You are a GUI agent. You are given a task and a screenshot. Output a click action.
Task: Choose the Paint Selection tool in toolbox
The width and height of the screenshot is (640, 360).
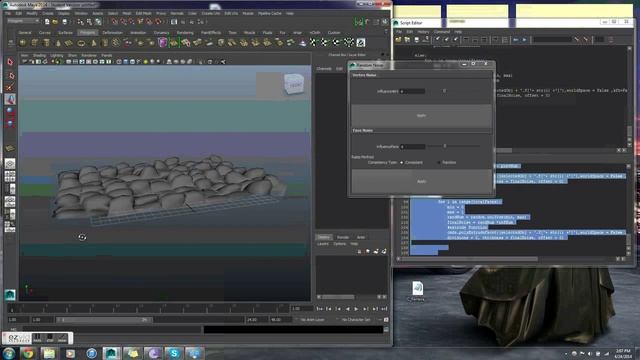pyautogui.click(x=10, y=87)
